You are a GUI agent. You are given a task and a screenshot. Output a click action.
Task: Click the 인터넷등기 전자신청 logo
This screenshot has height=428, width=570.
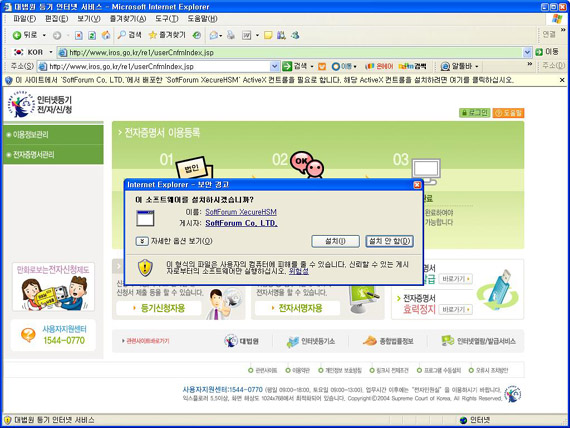pyautogui.click(x=40, y=104)
